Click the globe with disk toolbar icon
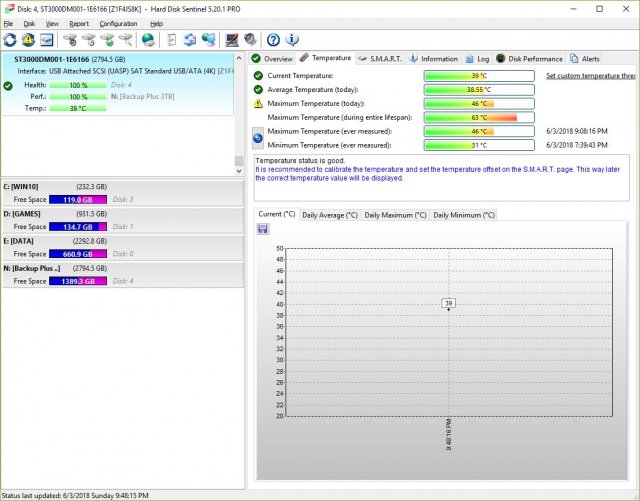This screenshot has width=640, height=501. pyautogui.click(x=148, y=40)
